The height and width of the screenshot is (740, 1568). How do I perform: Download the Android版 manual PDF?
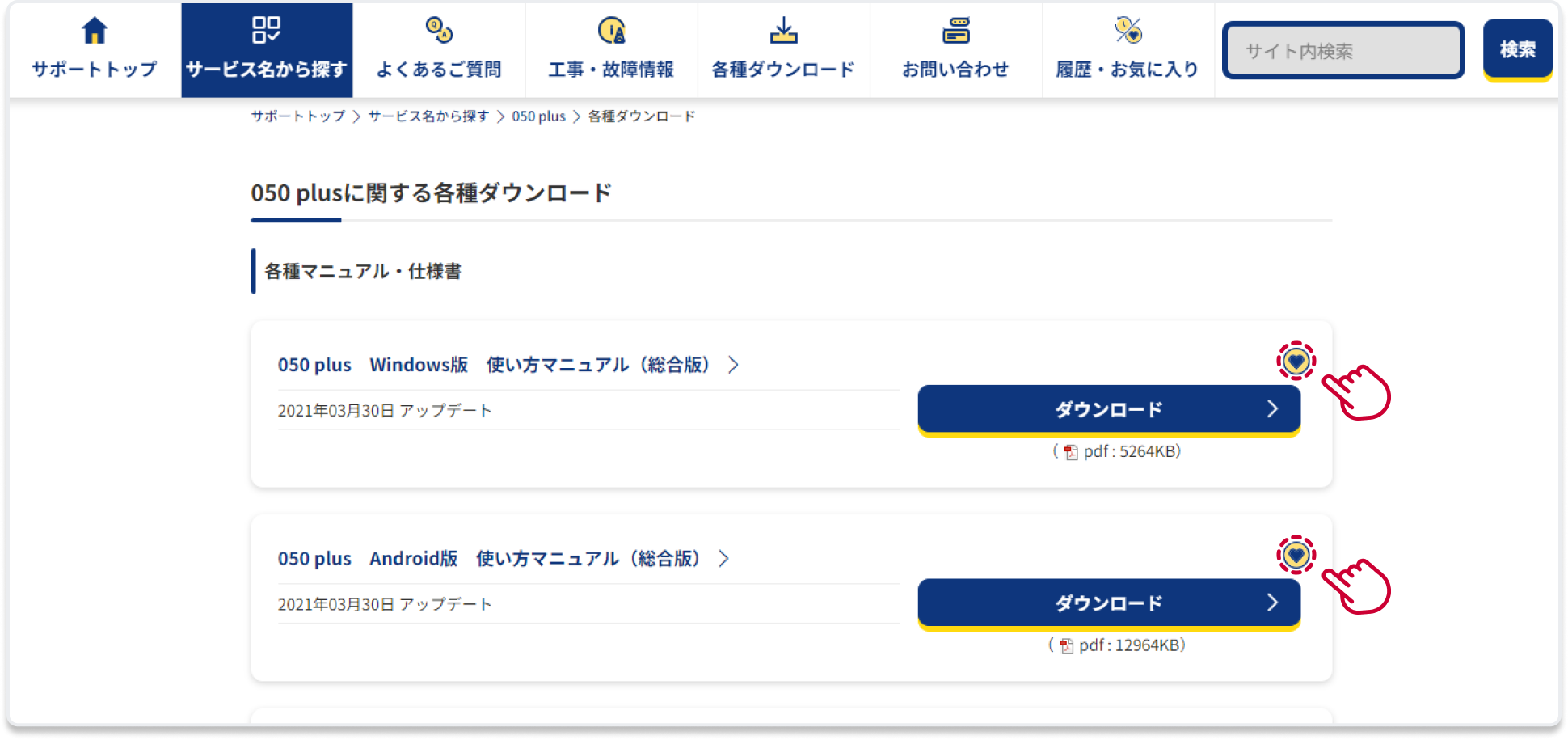[x=1108, y=603]
